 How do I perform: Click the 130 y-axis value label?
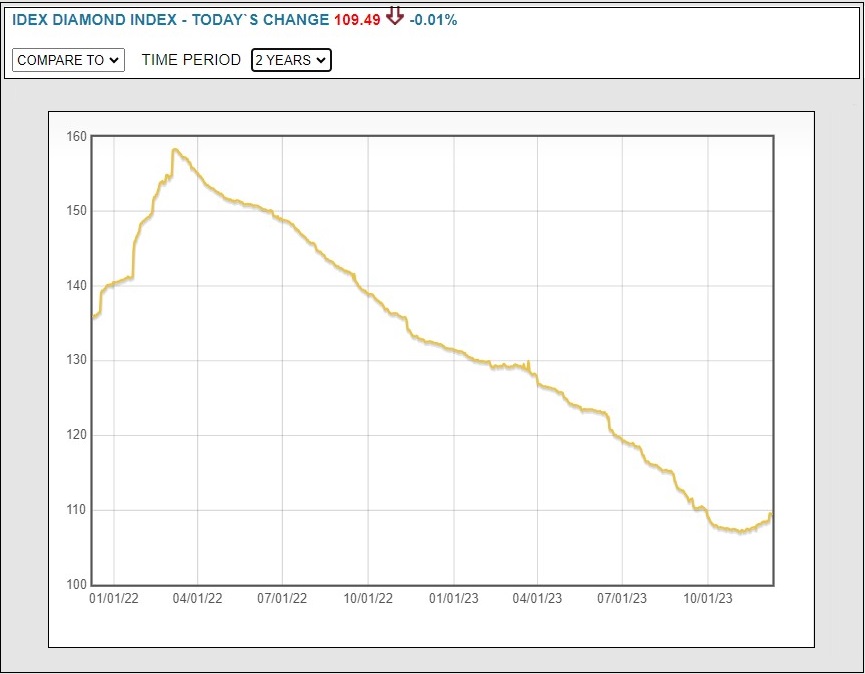pyautogui.click(x=77, y=360)
